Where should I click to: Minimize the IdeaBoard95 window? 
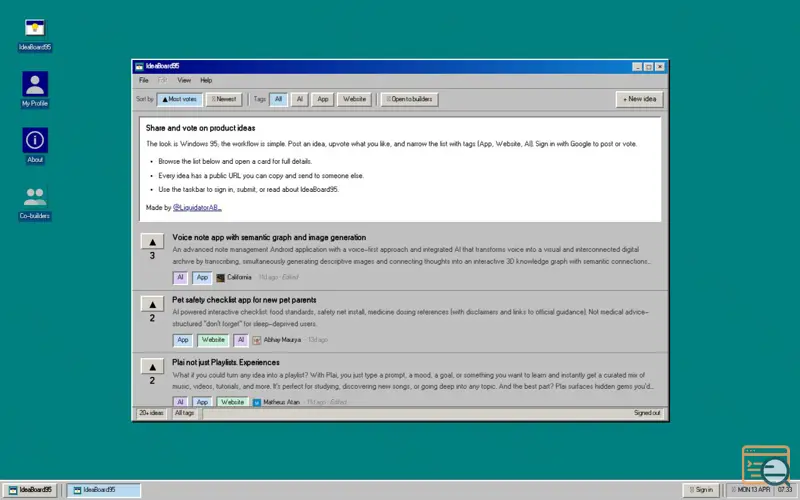[x=637, y=67]
